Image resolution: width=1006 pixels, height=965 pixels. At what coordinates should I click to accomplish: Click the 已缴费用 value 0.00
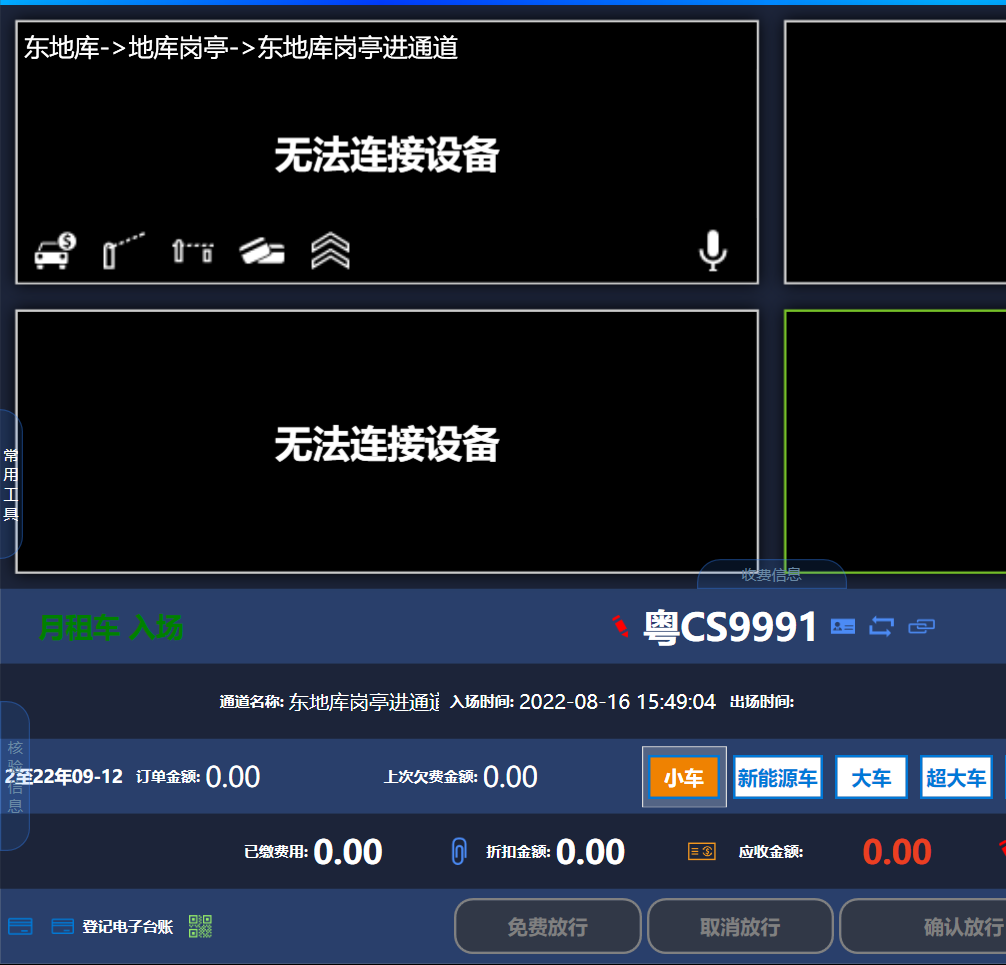pyautogui.click(x=348, y=852)
